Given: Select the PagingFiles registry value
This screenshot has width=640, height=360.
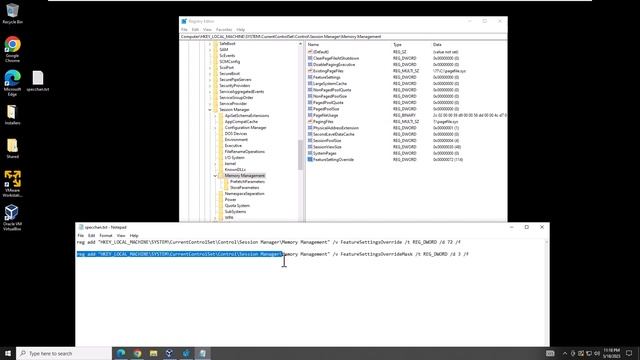Looking at the screenshot, I should click(x=323, y=122).
